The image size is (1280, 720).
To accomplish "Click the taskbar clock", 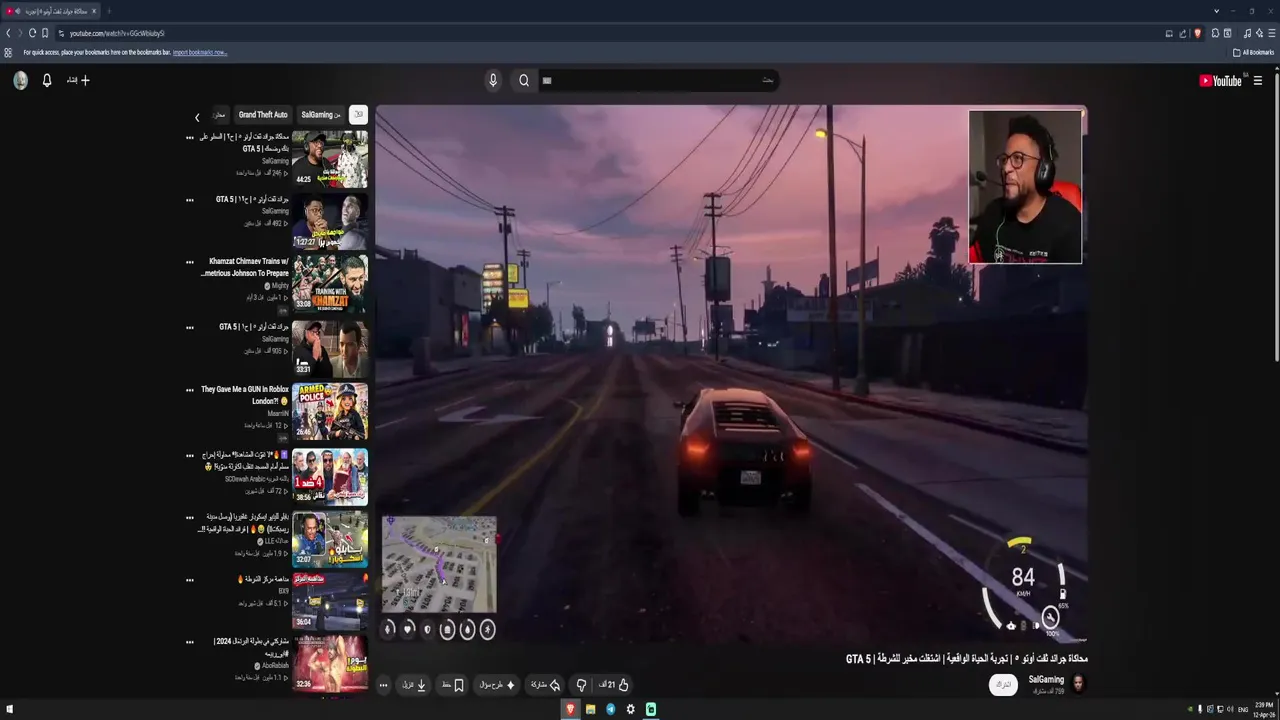I will pyautogui.click(x=1263, y=709).
